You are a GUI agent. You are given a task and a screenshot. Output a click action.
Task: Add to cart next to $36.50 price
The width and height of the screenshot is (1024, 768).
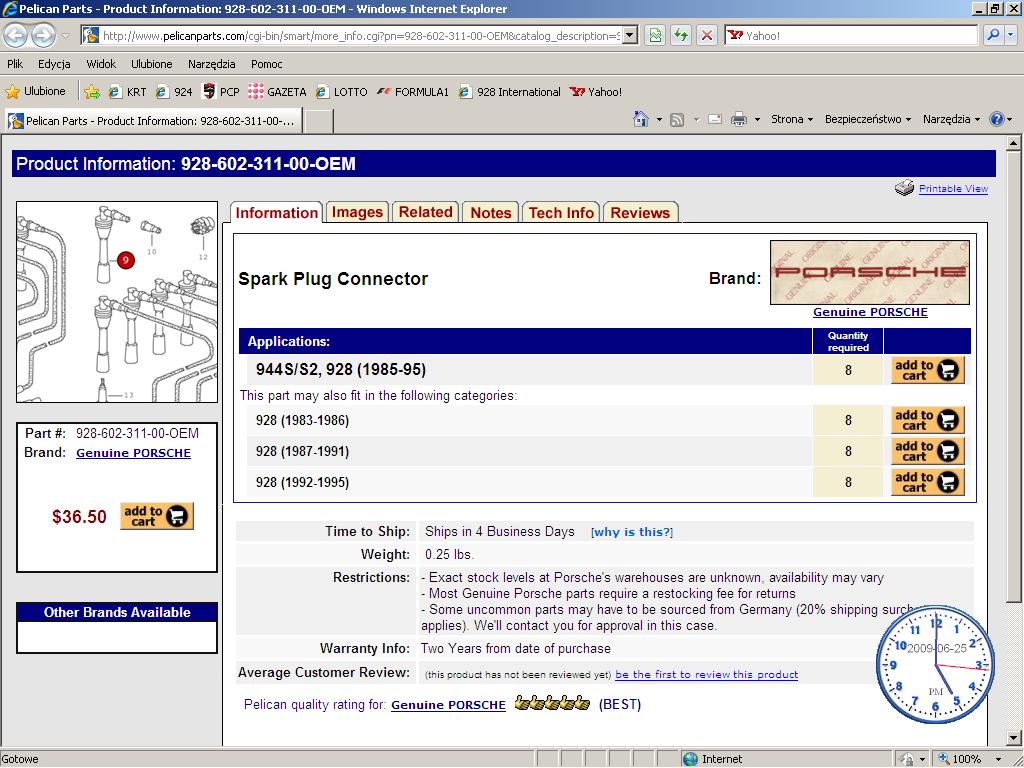tap(157, 516)
